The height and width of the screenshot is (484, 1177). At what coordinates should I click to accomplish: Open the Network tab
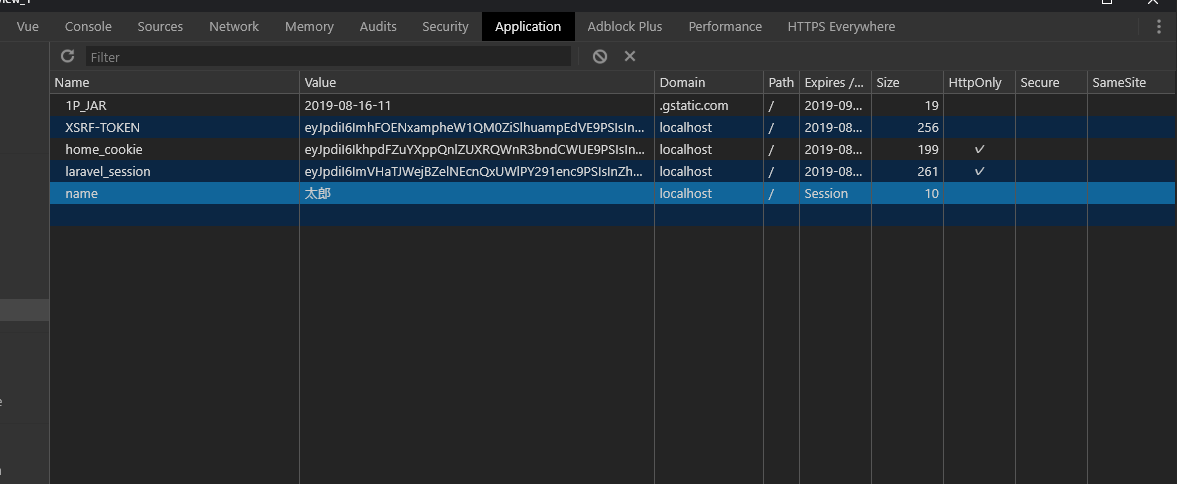point(234,27)
